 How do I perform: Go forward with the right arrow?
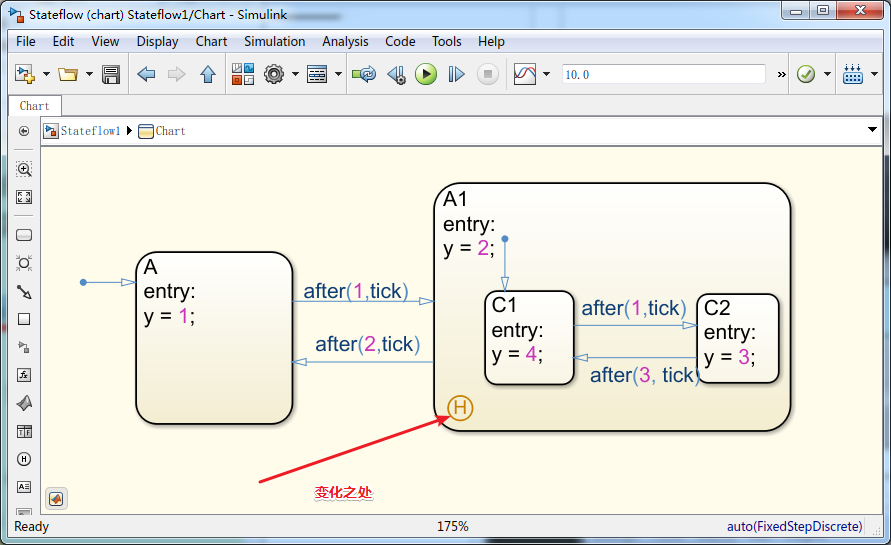(177, 74)
